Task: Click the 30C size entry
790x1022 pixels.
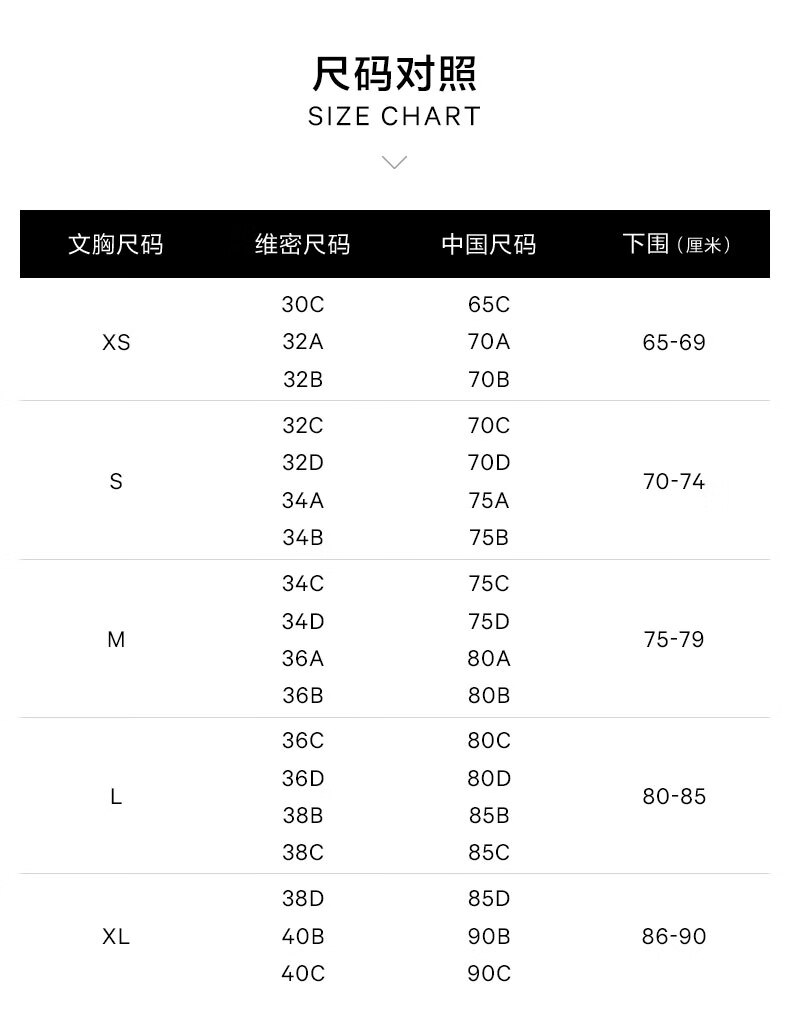Action: (302, 304)
